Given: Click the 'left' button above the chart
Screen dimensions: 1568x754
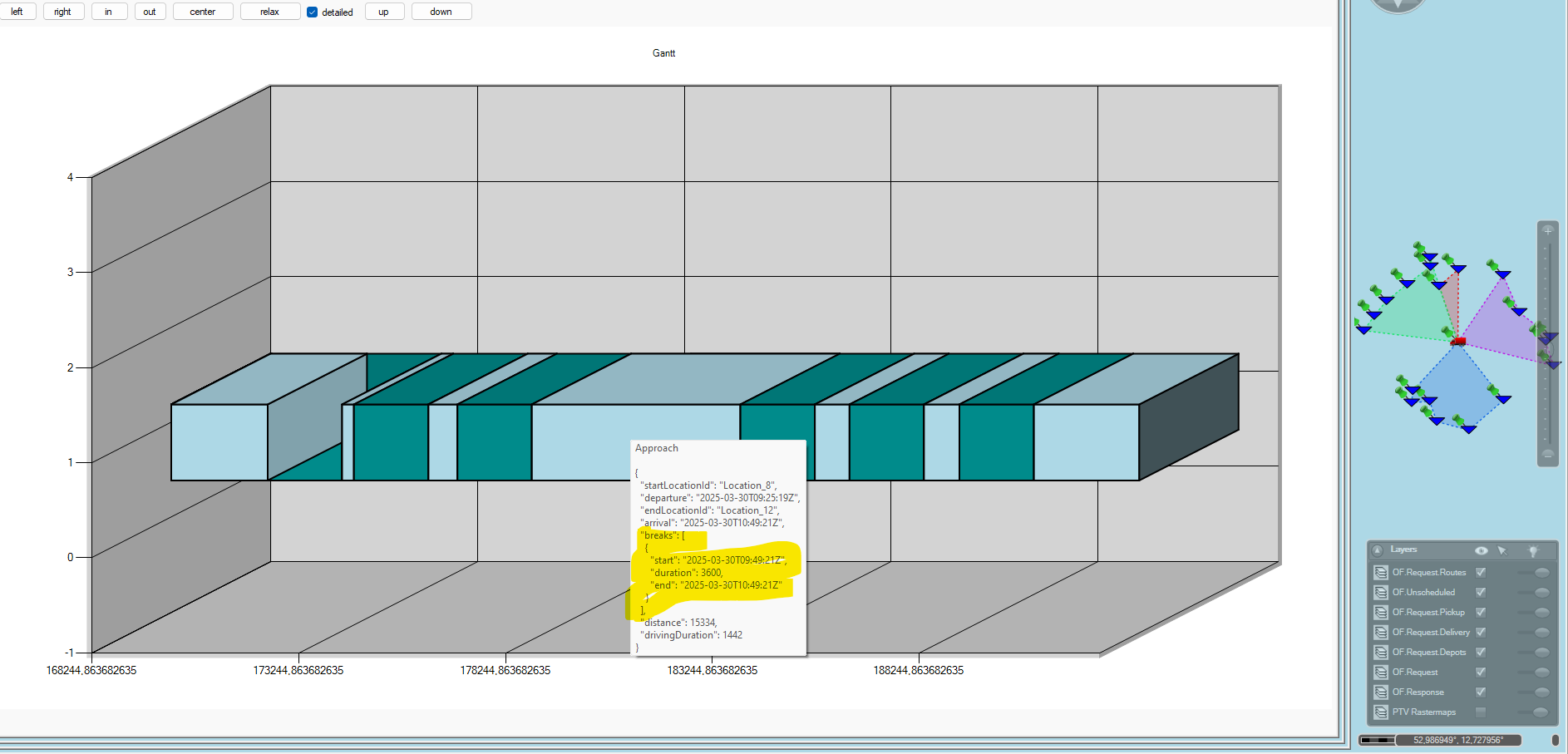Looking at the screenshot, I should pos(17,12).
